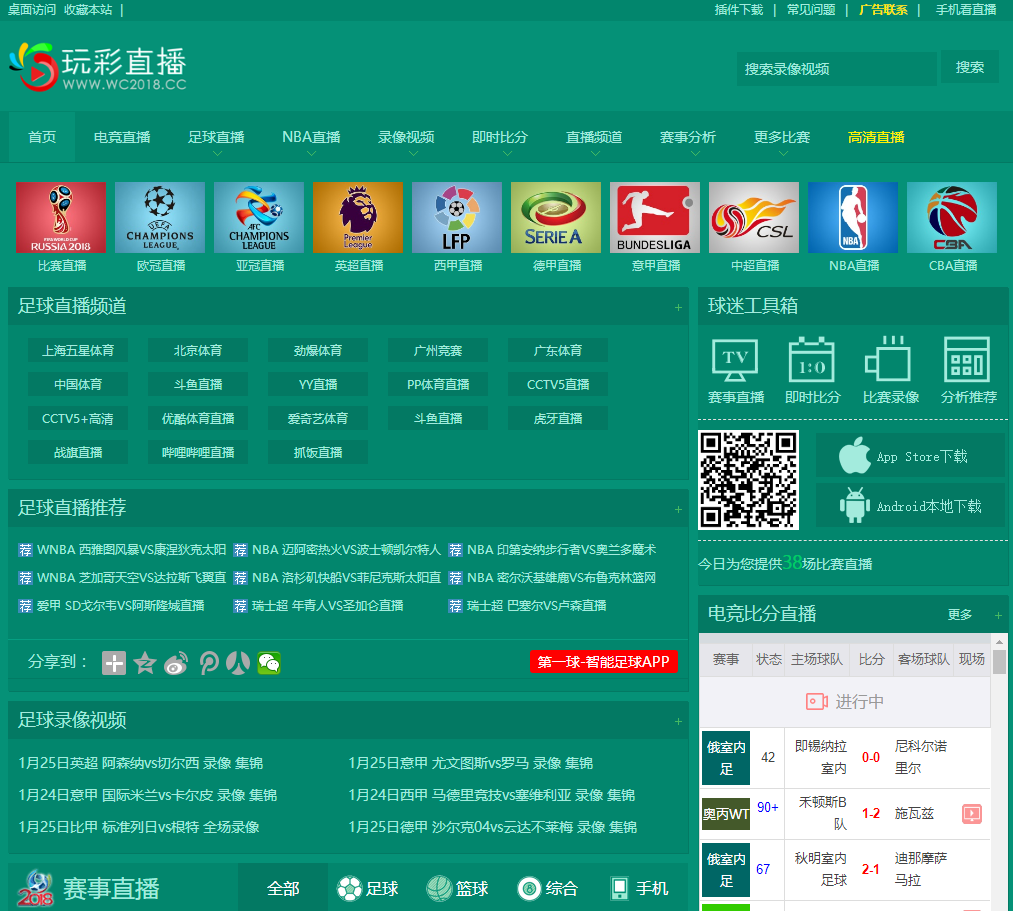
Task: Share via the WeChat icon
Action: pyautogui.click(x=269, y=662)
